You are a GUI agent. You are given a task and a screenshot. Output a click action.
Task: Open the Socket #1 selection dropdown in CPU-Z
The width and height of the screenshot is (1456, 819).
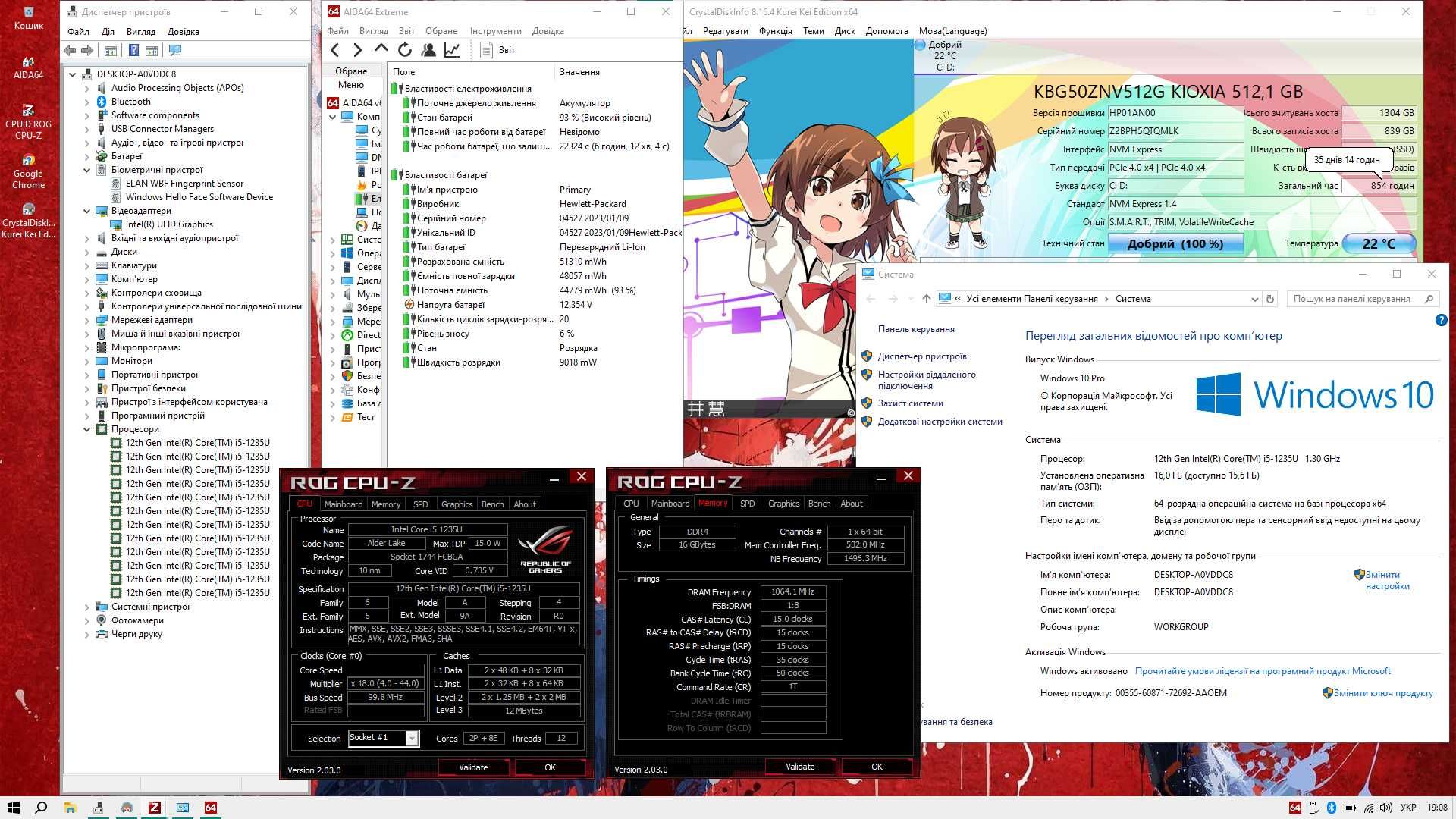(412, 738)
